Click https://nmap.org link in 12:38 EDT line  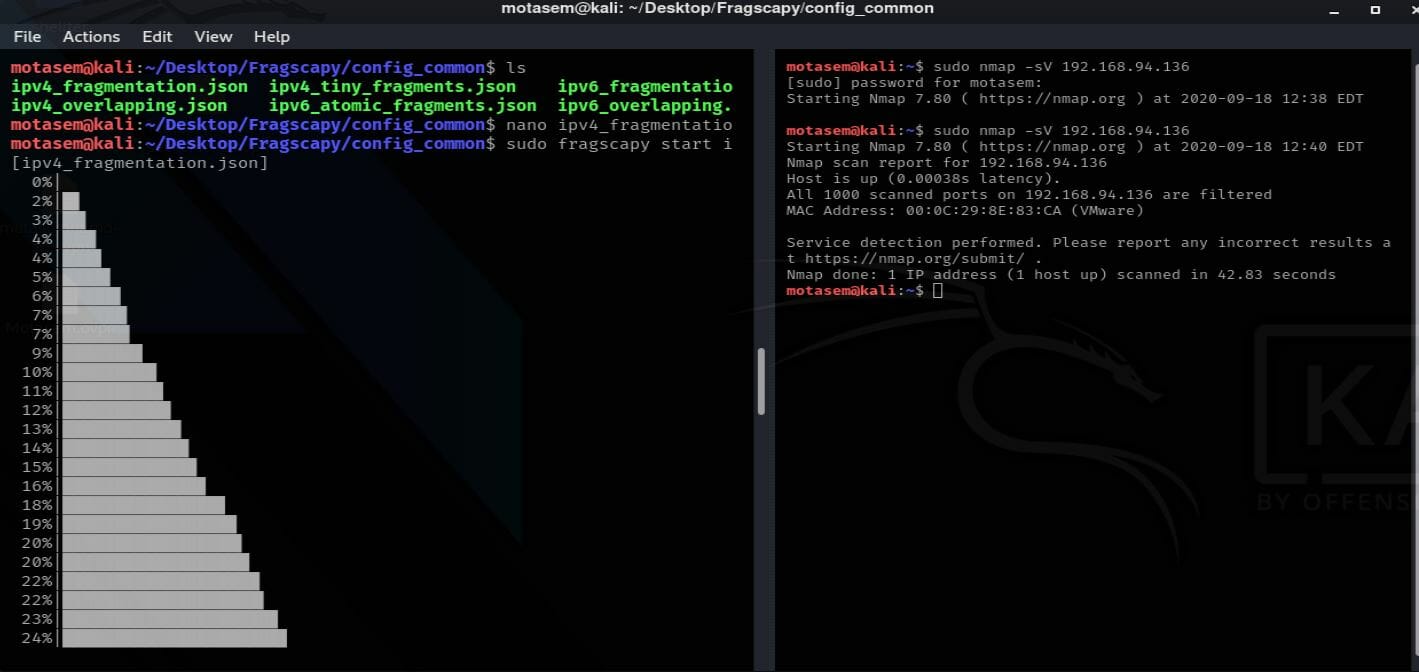click(1051, 98)
